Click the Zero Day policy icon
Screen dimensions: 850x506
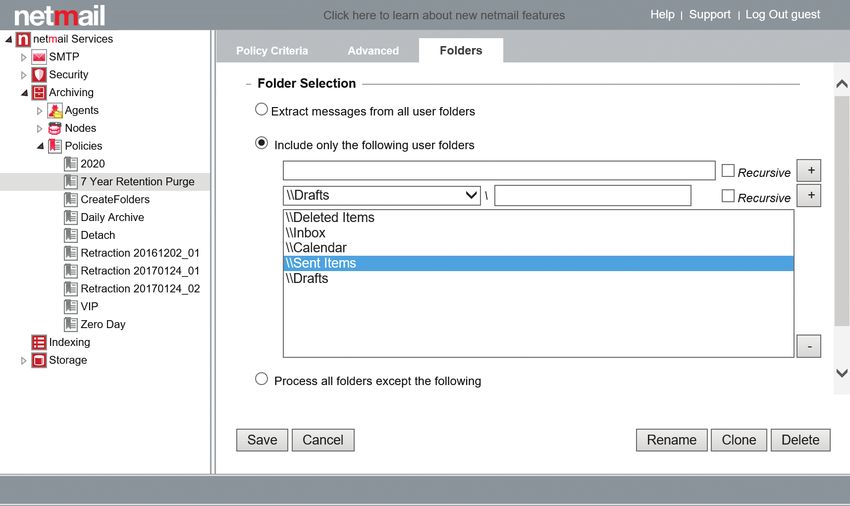[70, 325]
